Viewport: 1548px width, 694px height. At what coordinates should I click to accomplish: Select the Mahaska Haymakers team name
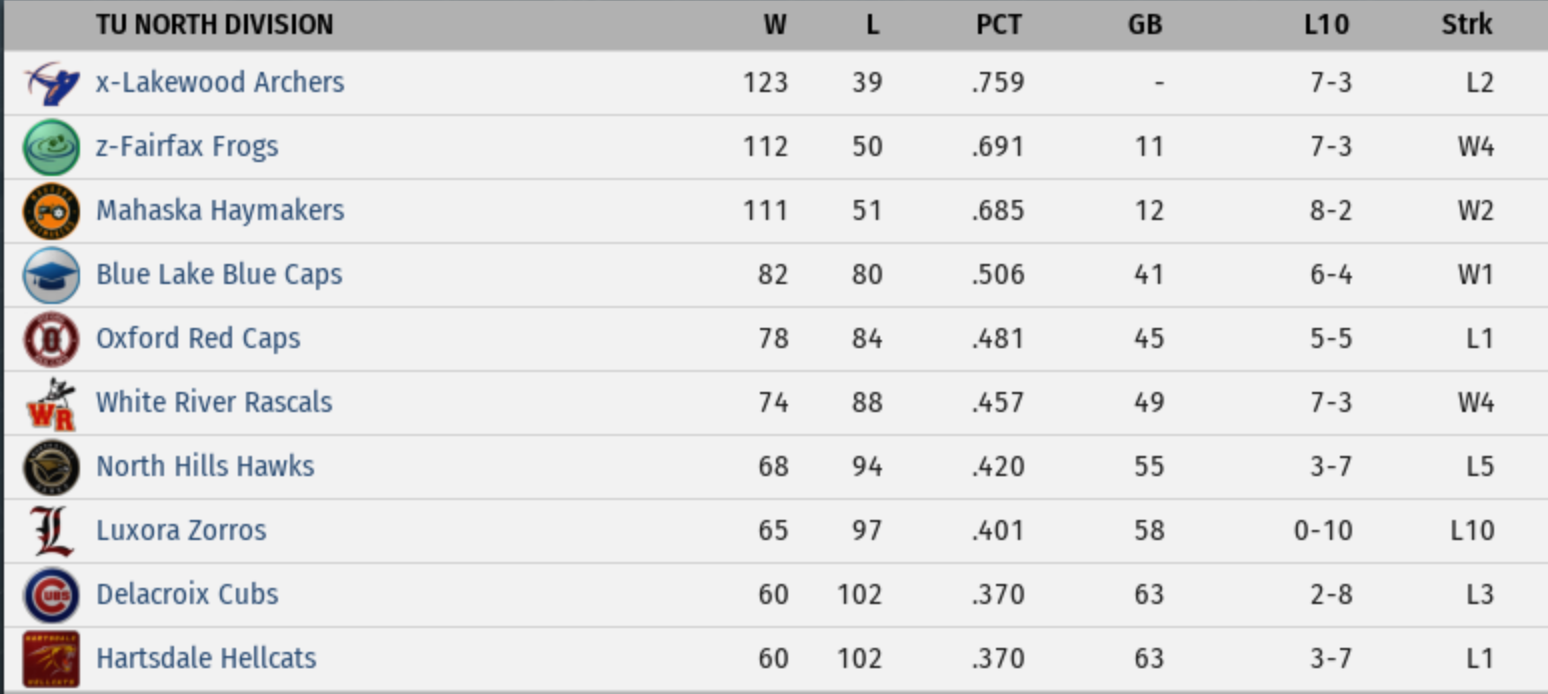220,210
